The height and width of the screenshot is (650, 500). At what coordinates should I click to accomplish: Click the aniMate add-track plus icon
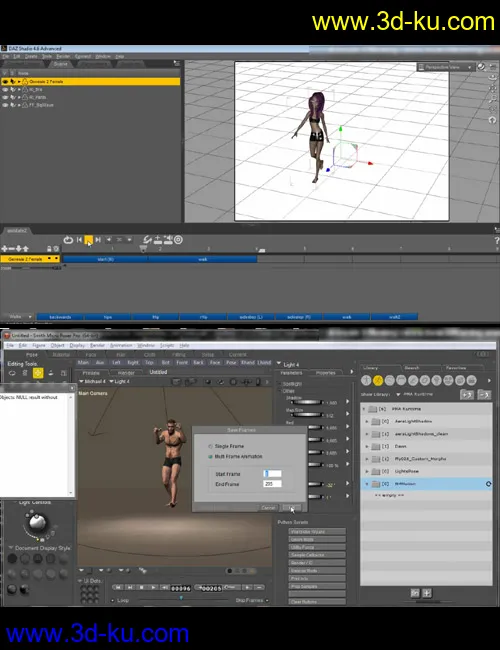(4, 249)
